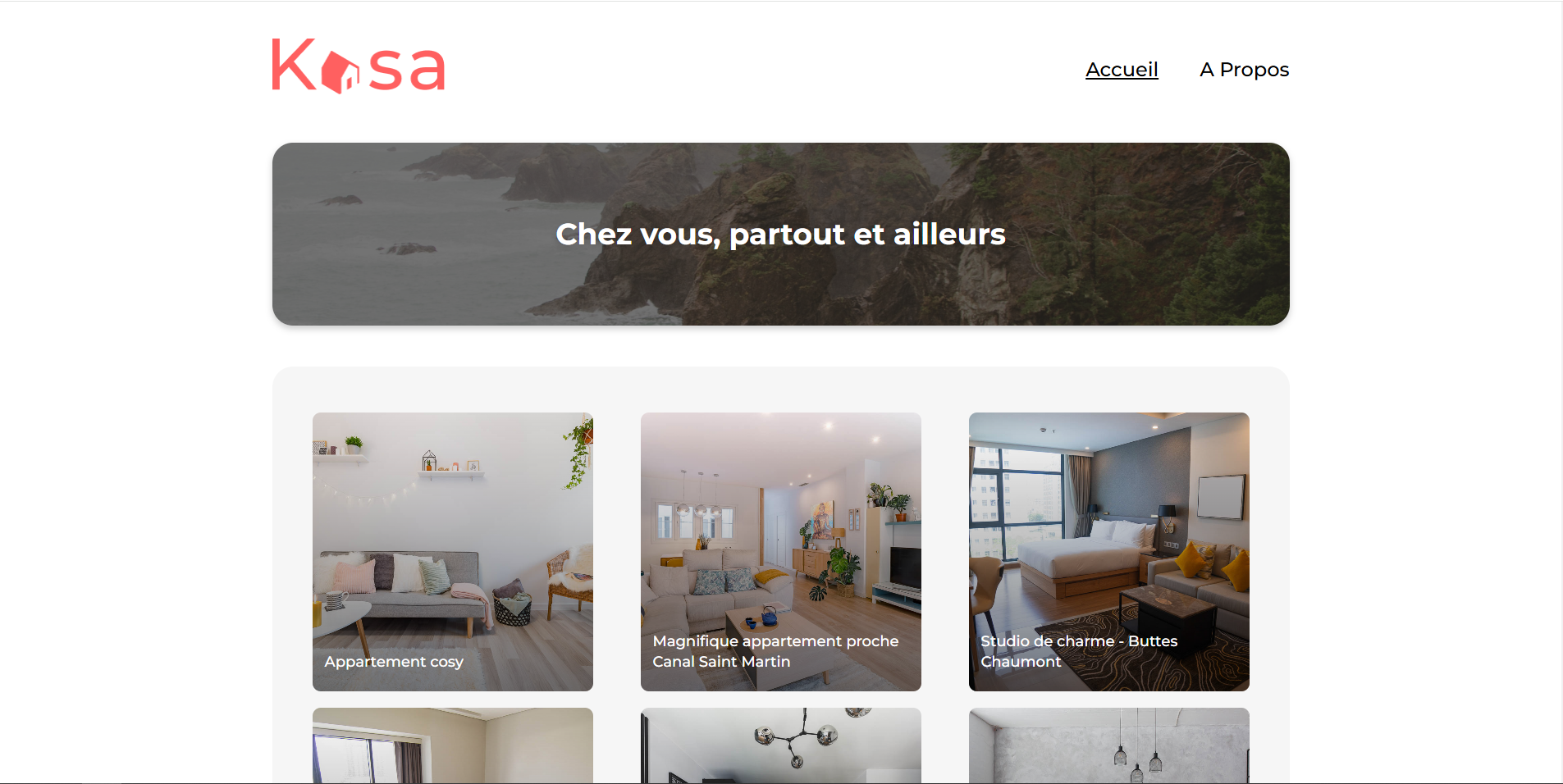Click the 'Chez vous, partout et ailleurs' heading
The height and width of the screenshot is (784, 1563).
point(781,235)
